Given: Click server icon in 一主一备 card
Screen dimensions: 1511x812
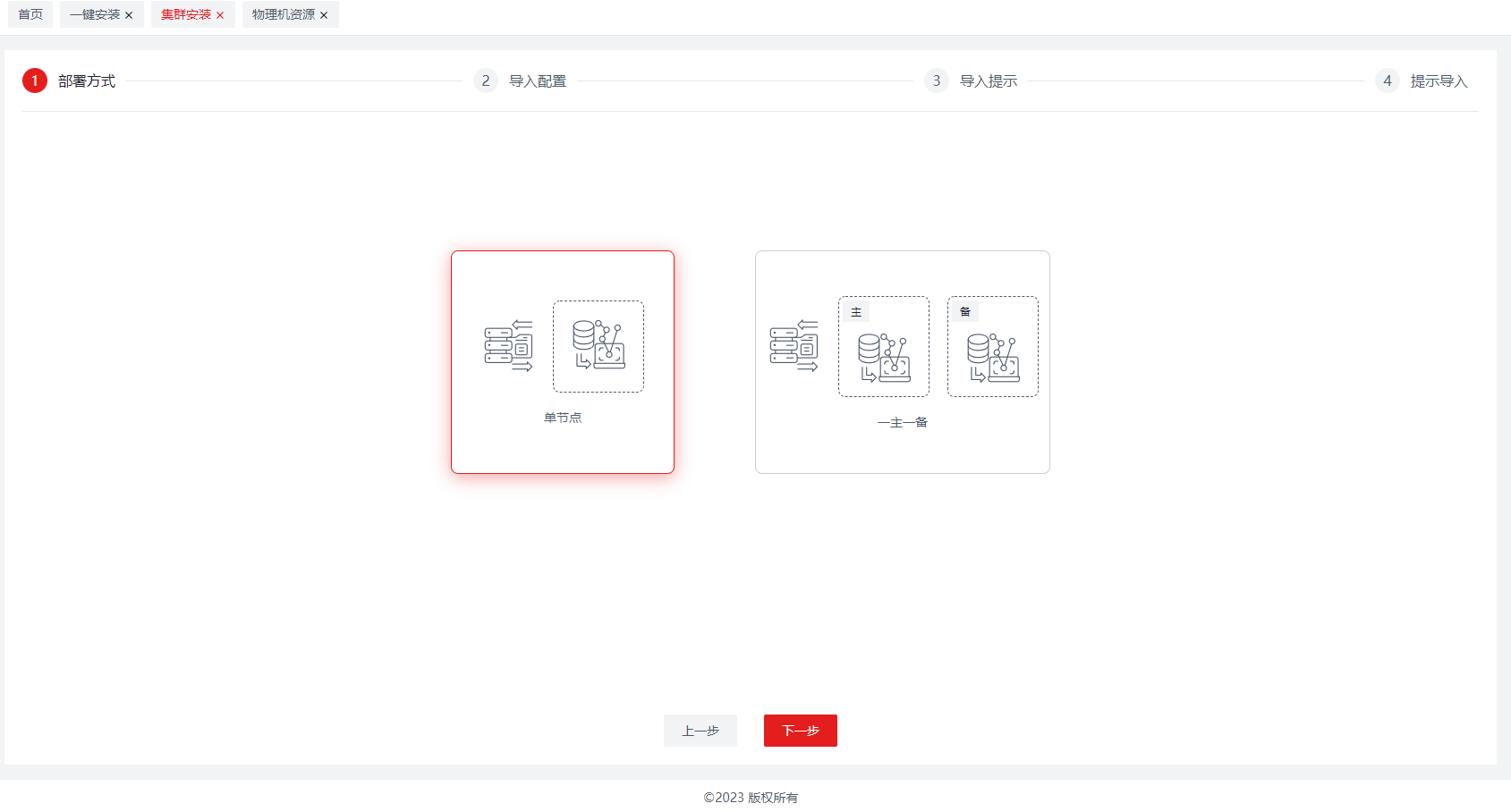Looking at the screenshot, I should coord(794,346).
